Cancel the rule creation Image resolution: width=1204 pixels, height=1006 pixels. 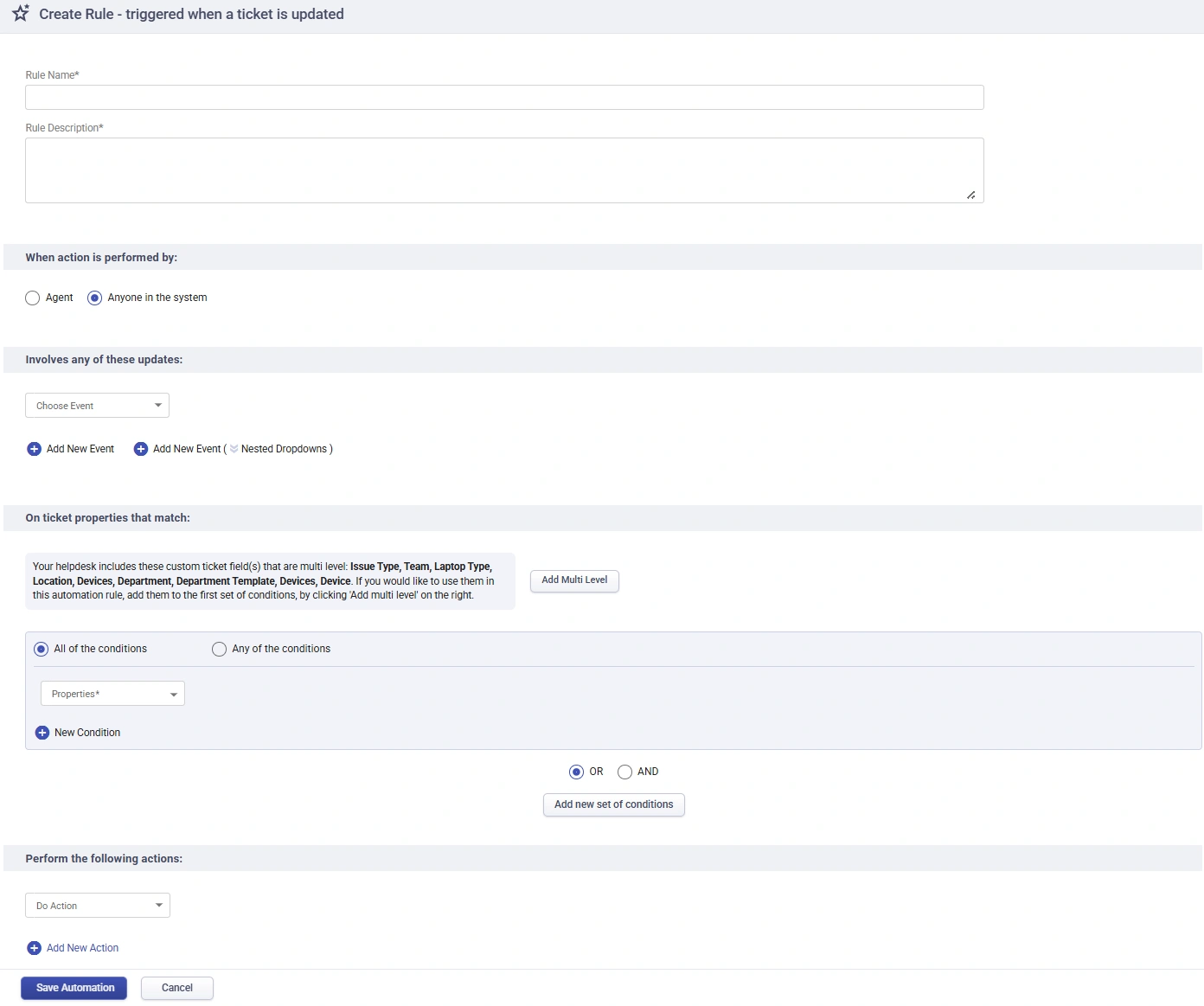coord(177,988)
